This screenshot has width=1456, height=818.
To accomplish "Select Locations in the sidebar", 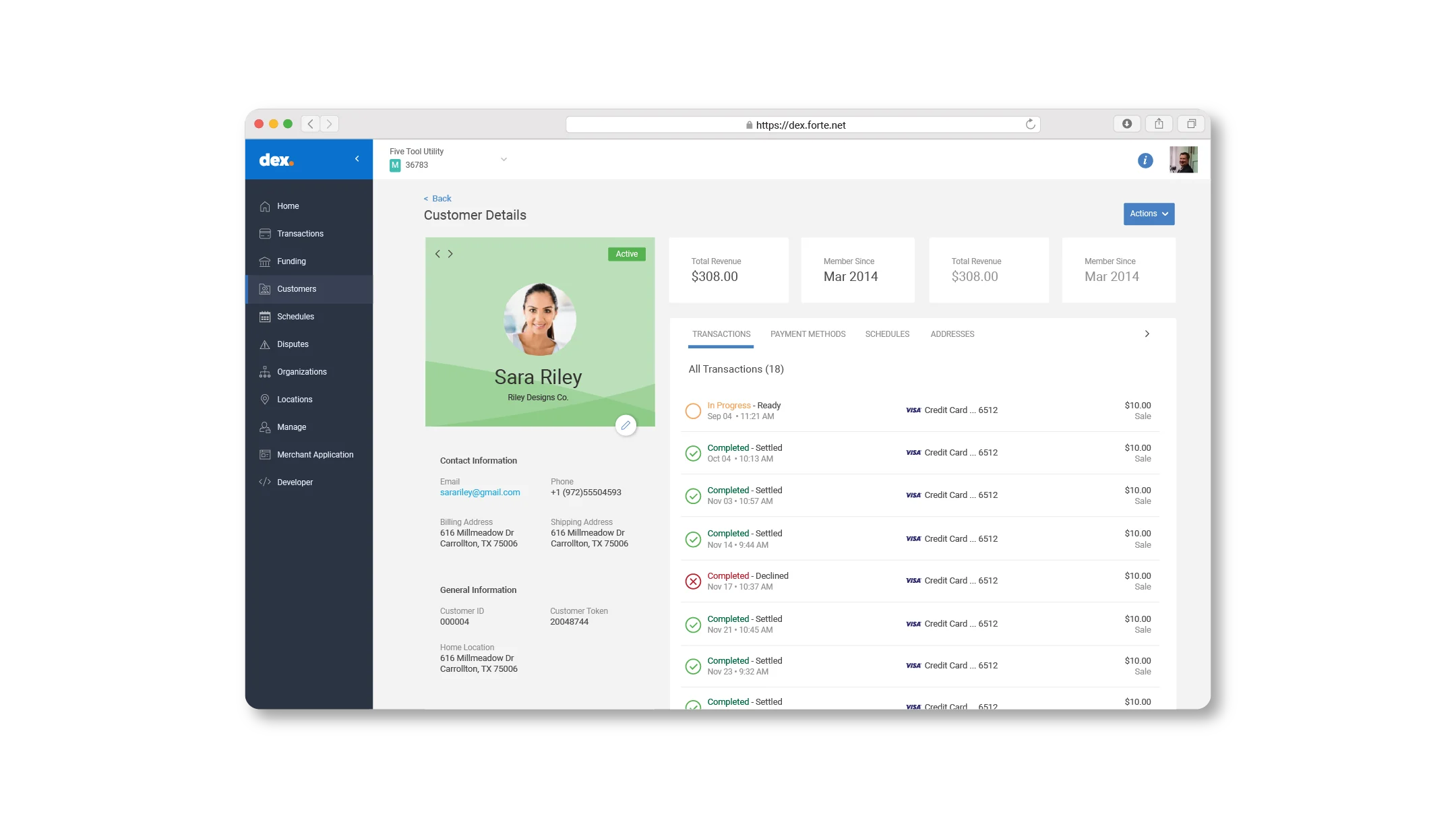I will pyautogui.click(x=295, y=399).
